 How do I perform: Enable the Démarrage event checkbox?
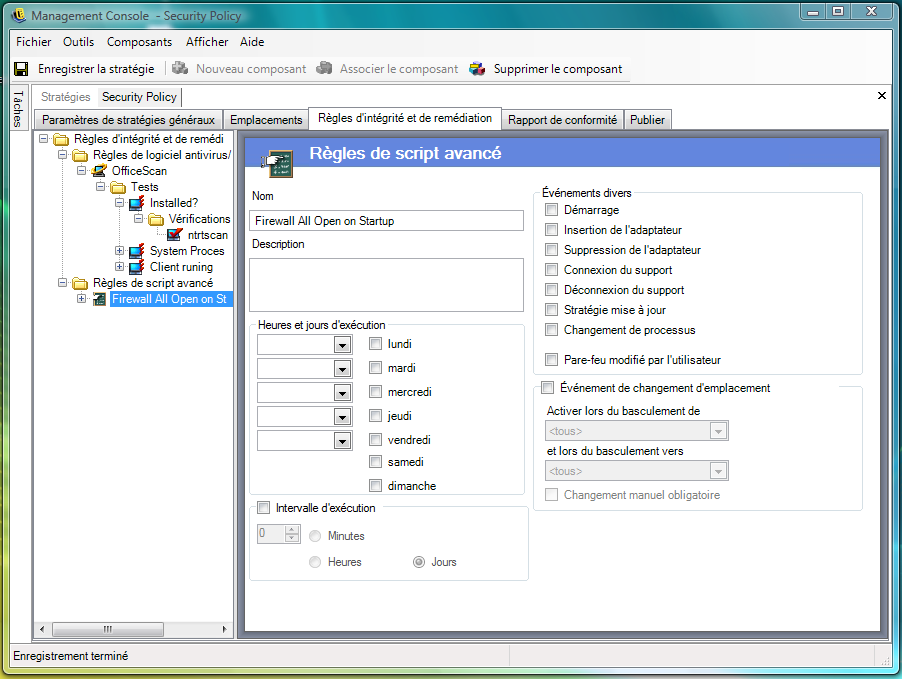click(x=551, y=210)
